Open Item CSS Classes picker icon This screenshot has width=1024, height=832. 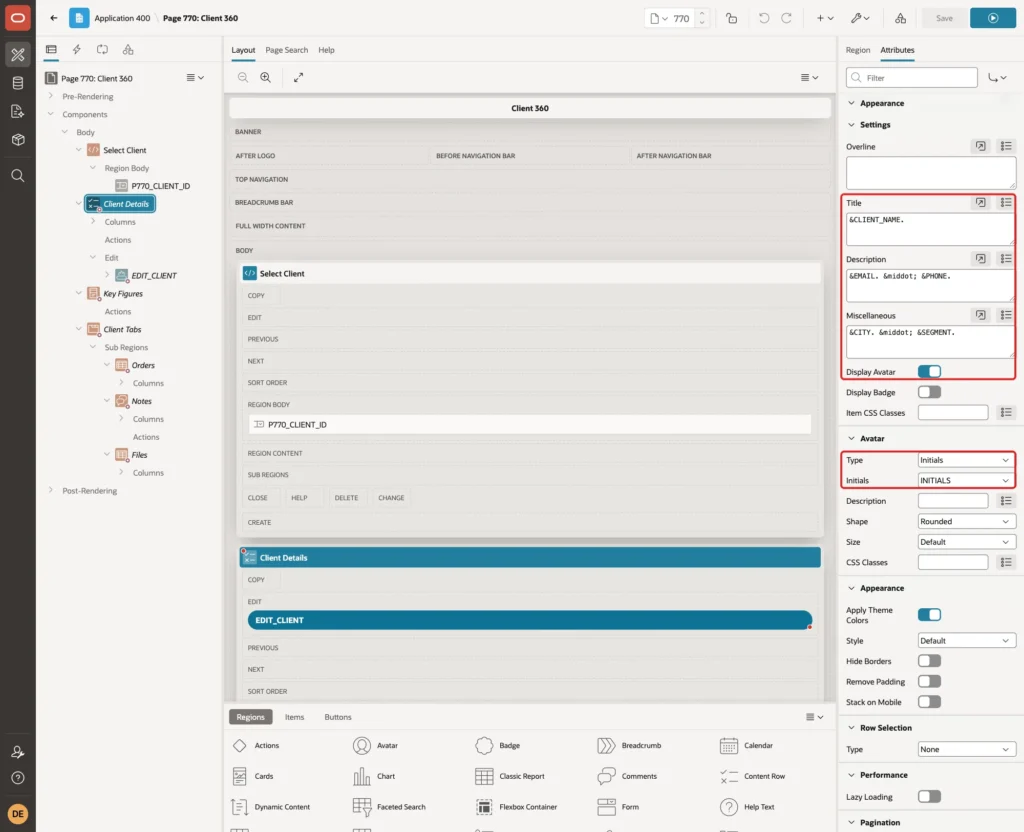click(x=1006, y=412)
